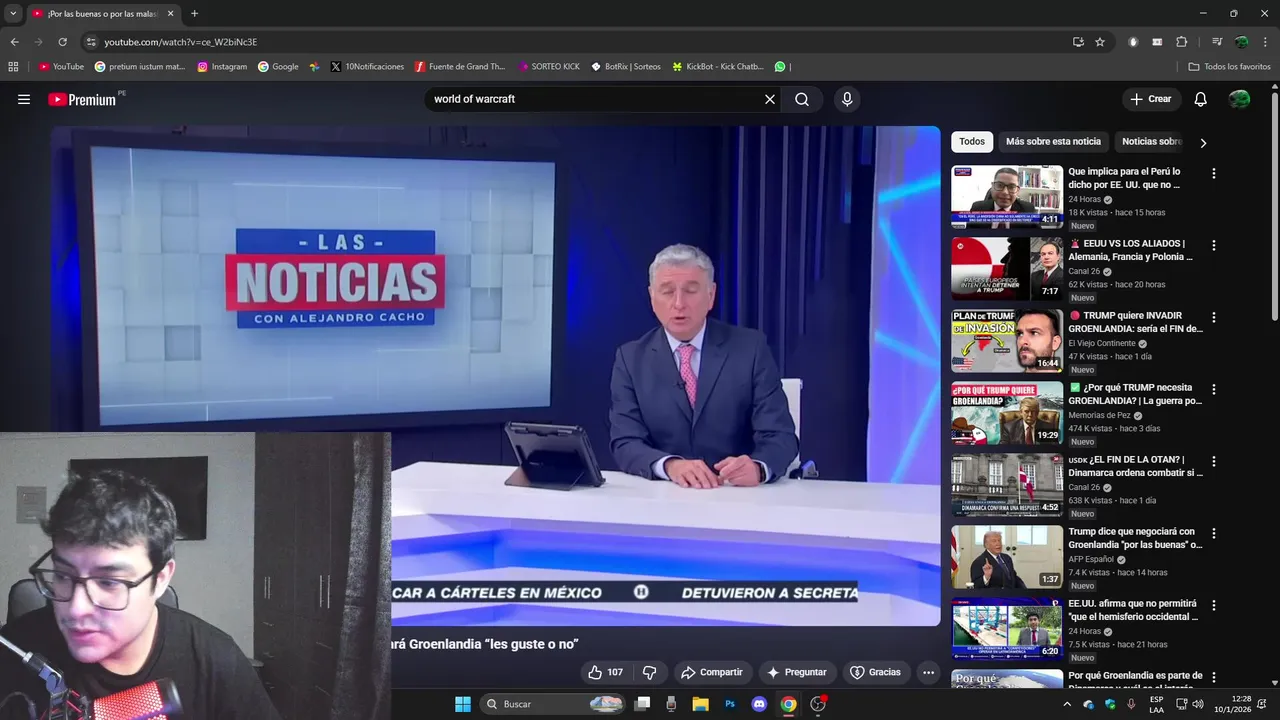Screen dimensions: 1280x720
Task: Click the Crear button
Action: tap(1151, 99)
